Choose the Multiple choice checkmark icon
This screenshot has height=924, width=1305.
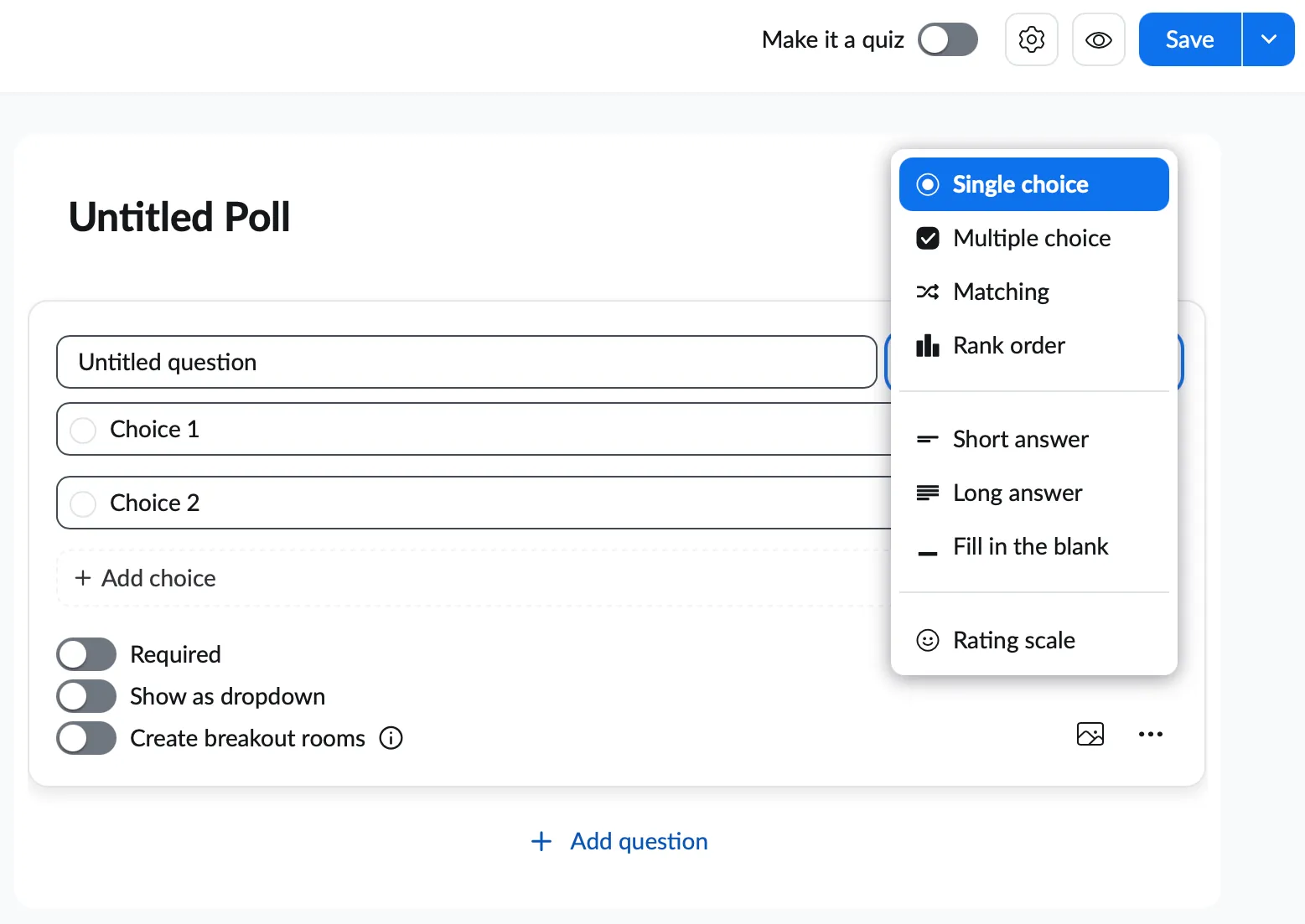(928, 238)
